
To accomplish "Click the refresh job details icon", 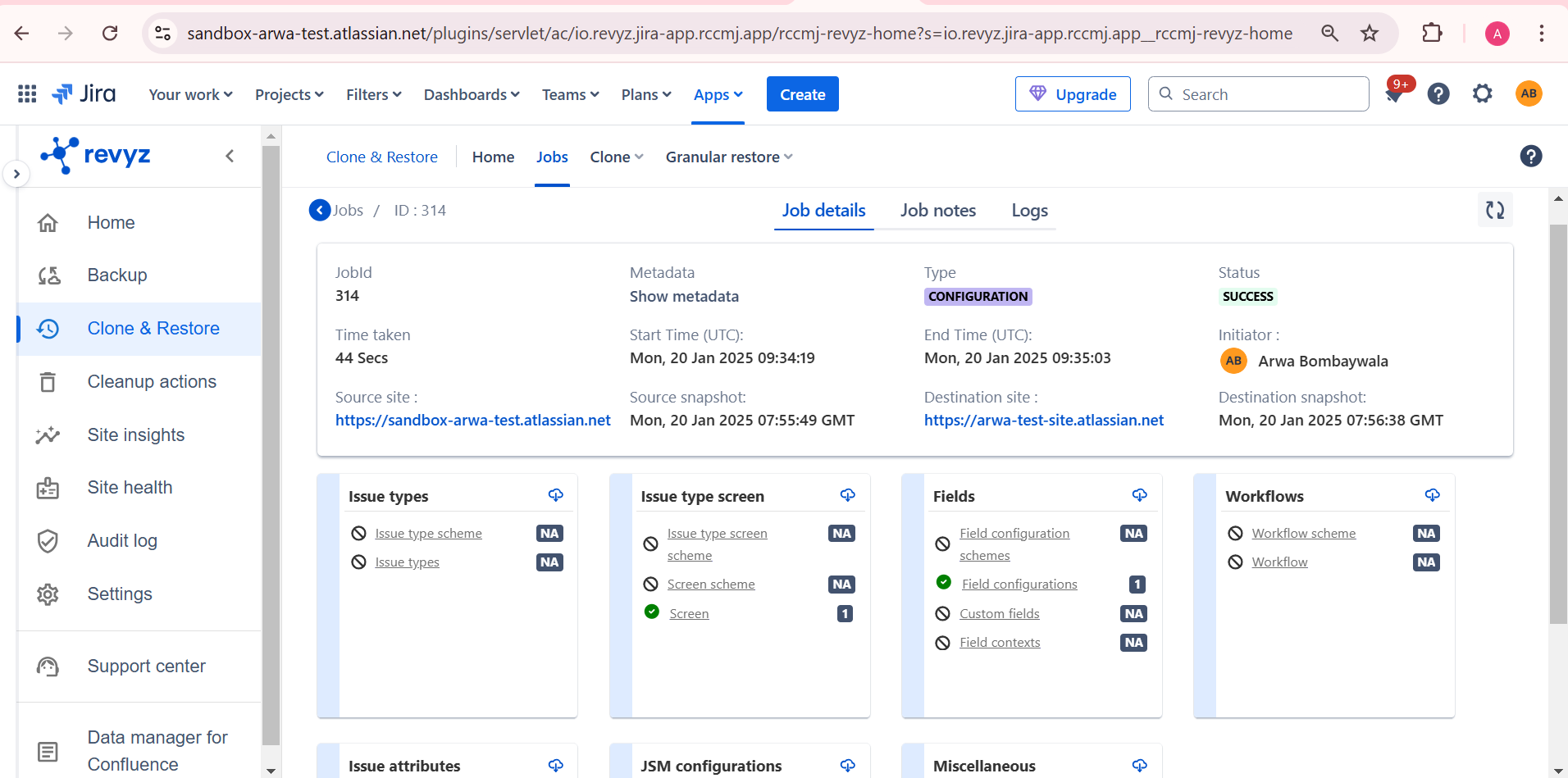I will pyautogui.click(x=1494, y=211).
